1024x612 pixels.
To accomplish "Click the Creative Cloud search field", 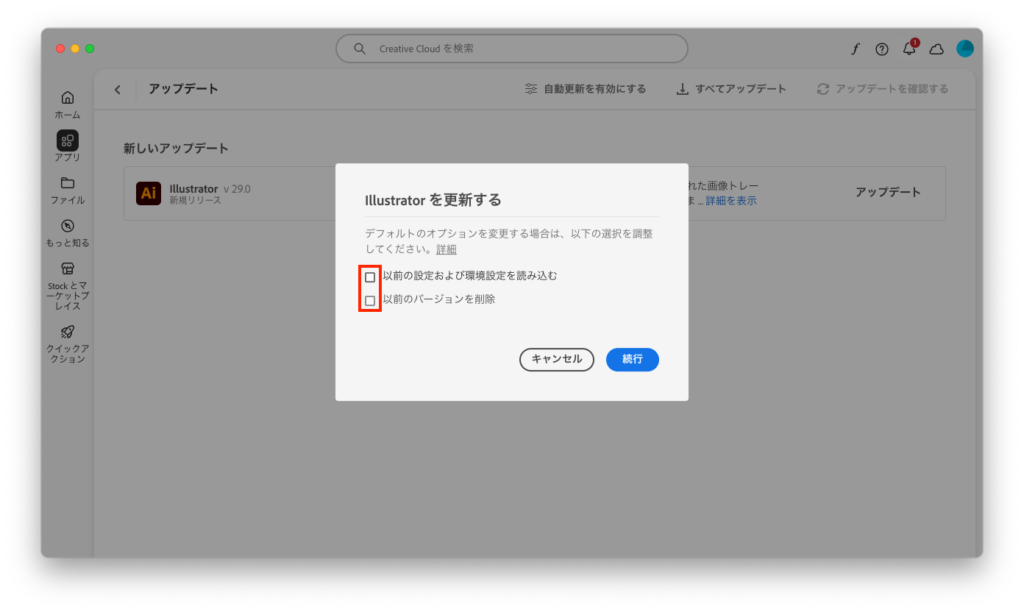I will pyautogui.click(x=512, y=49).
